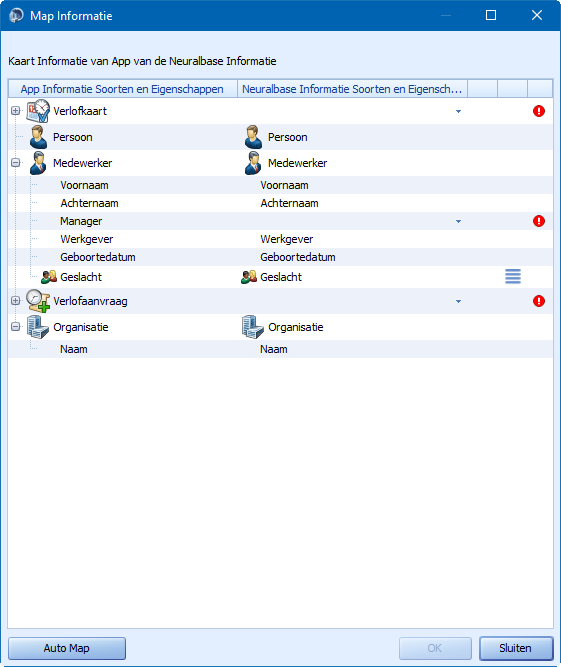
Task: Click the Medewerker icon in Neuralbase column
Action: pos(253,163)
